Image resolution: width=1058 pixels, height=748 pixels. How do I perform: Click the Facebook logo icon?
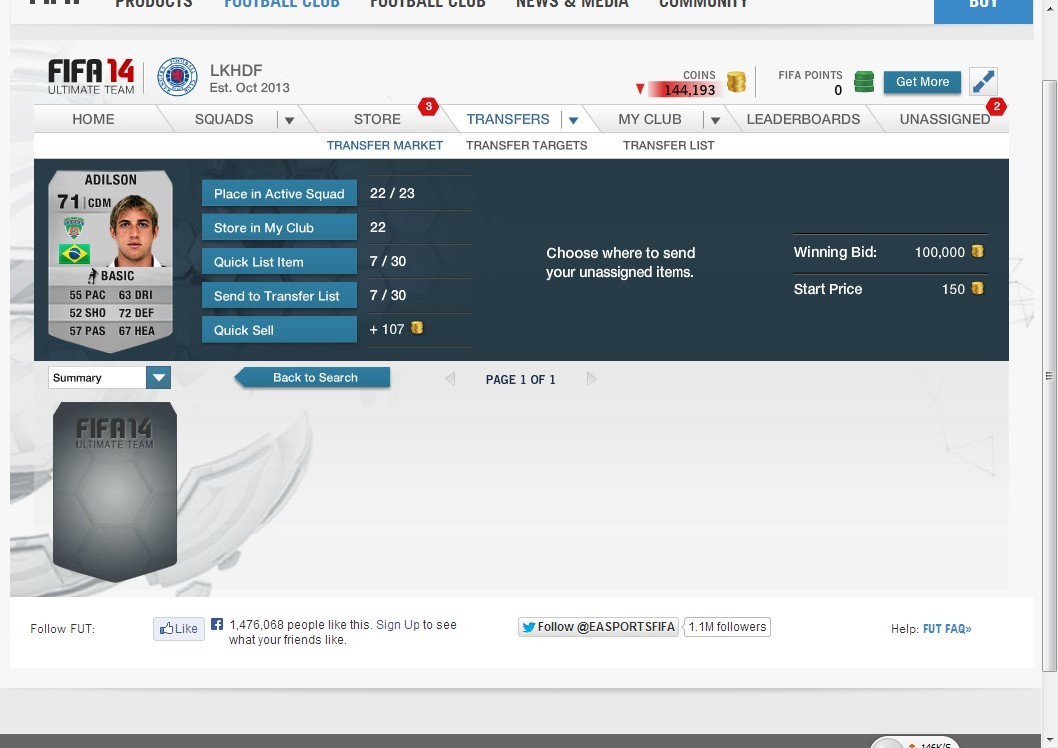[217, 625]
